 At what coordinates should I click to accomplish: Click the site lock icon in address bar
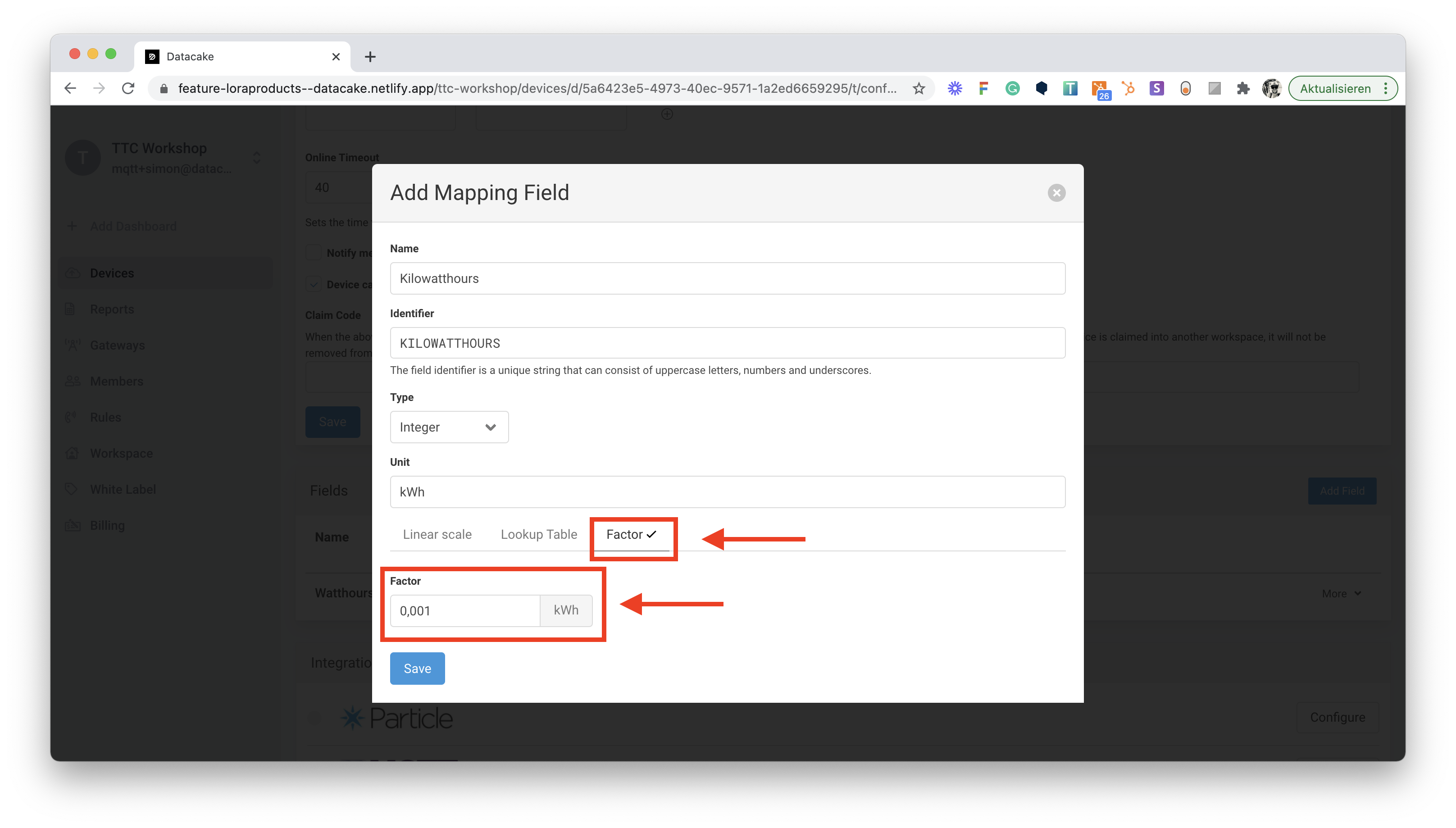tap(164, 89)
